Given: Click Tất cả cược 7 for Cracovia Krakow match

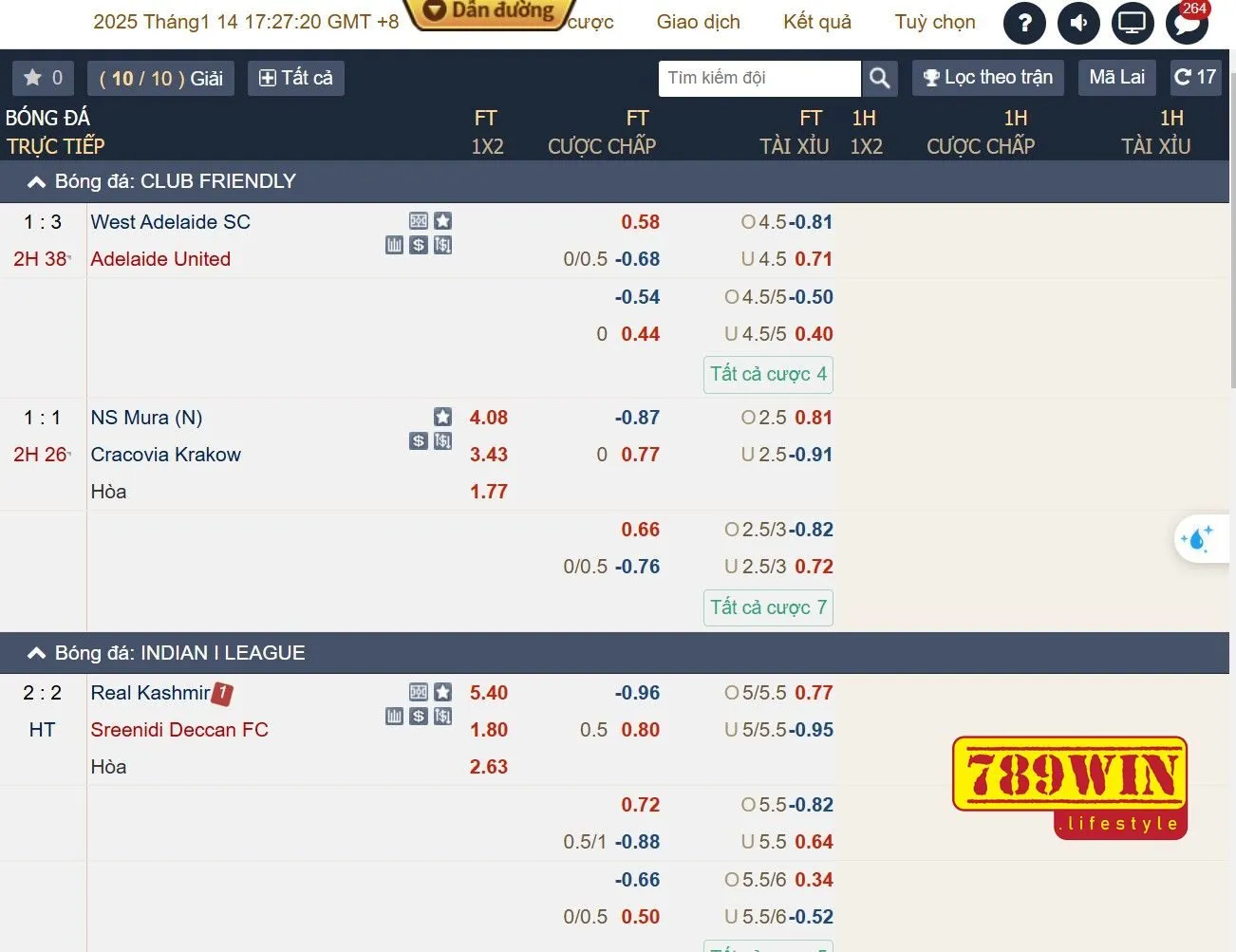Looking at the screenshot, I should [768, 607].
